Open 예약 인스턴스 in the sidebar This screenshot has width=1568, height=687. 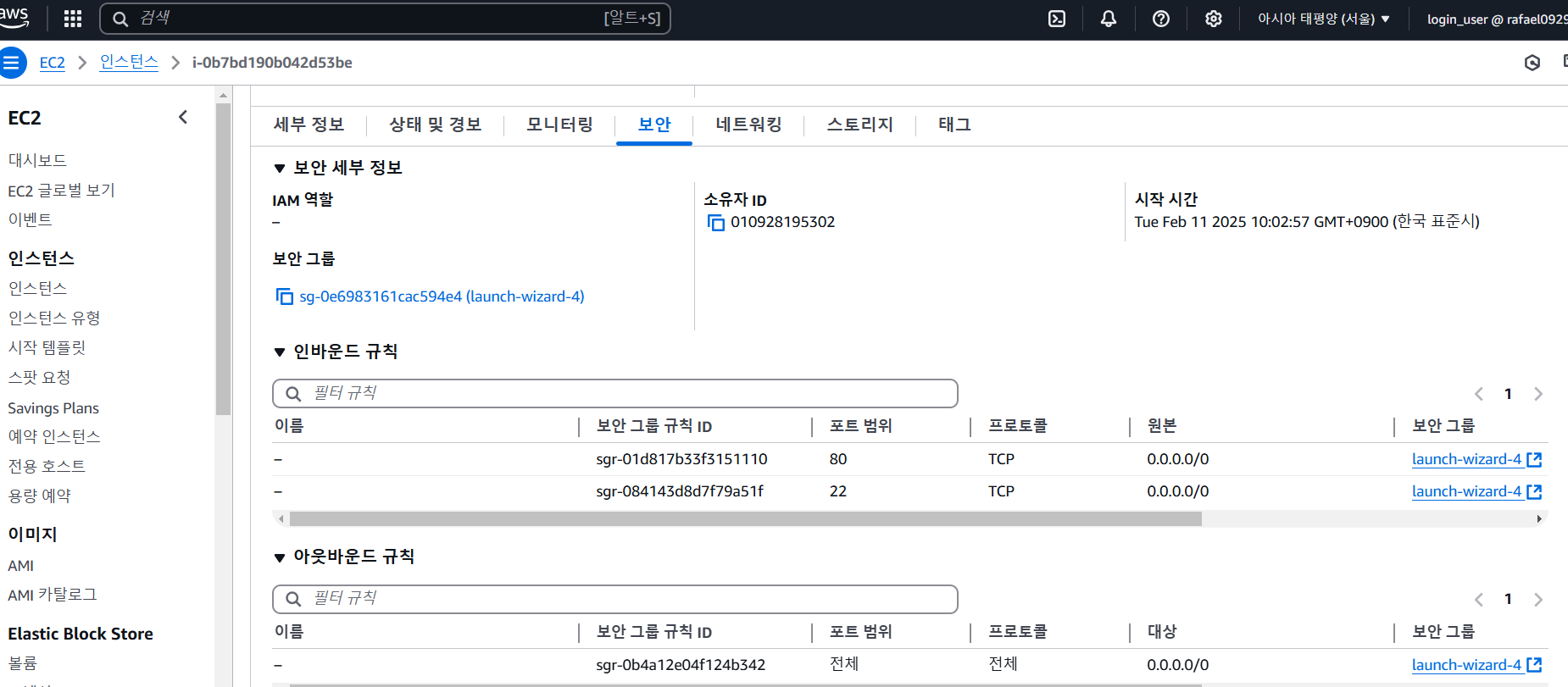tap(54, 437)
